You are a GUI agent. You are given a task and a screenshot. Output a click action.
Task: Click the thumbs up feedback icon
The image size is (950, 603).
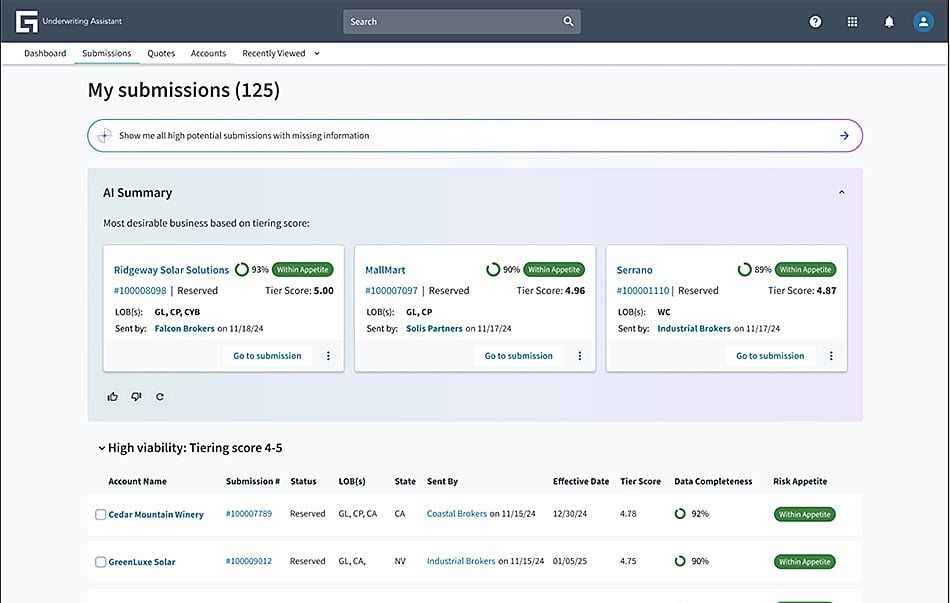click(112, 397)
